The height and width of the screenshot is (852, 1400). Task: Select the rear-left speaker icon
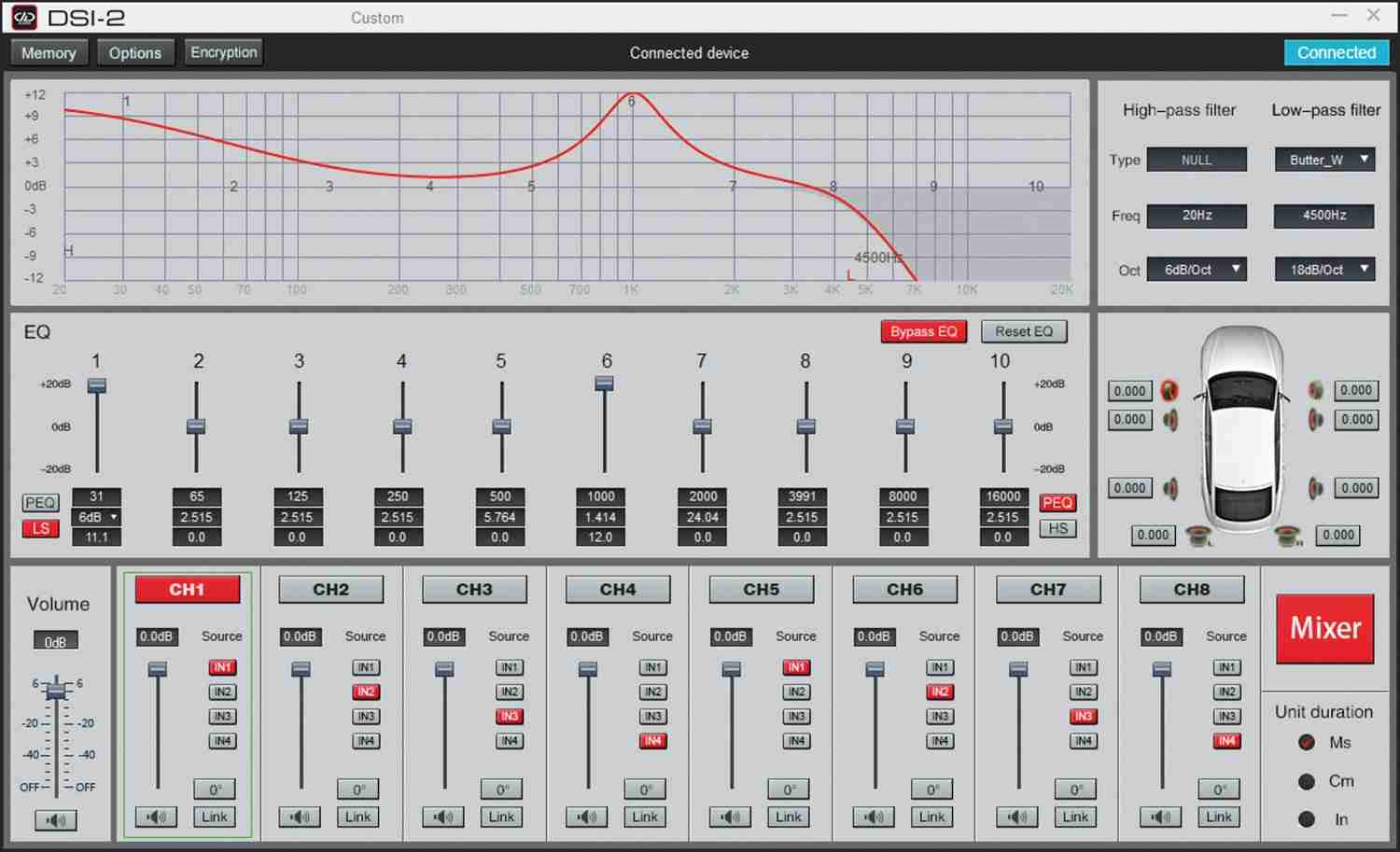pyautogui.click(x=1169, y=488)
